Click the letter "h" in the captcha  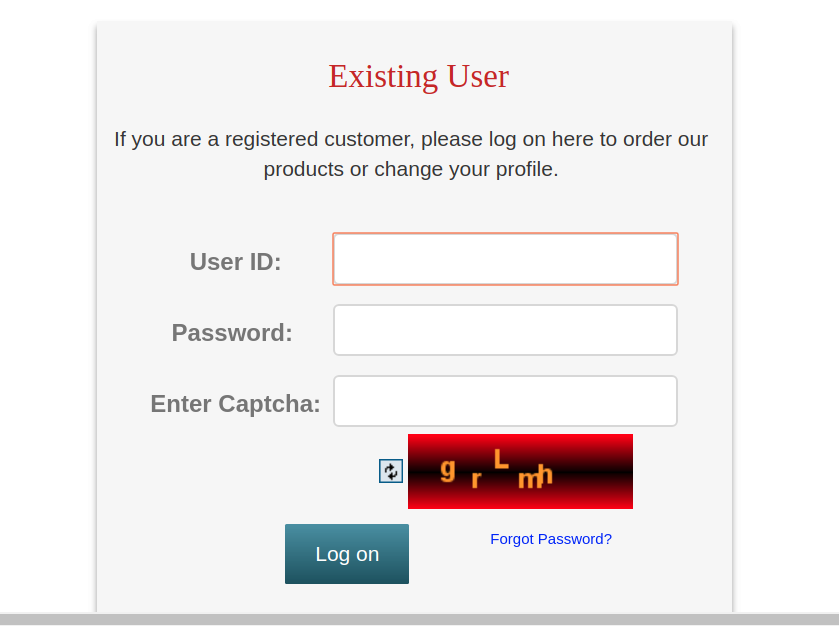coord(546,475)
